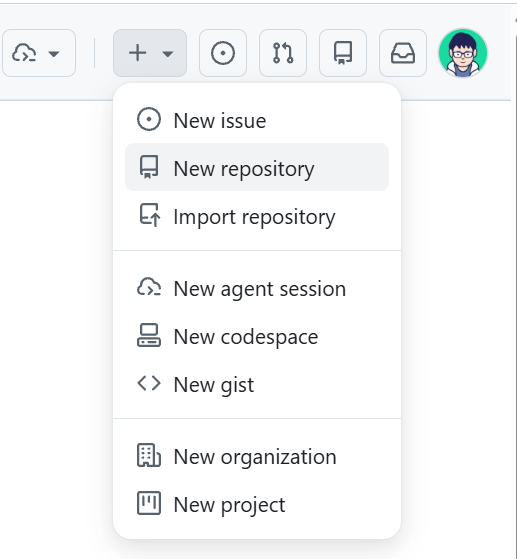Open the Pull requests header icon
This screenshot has width=517, height=559.
pos(283,53)
